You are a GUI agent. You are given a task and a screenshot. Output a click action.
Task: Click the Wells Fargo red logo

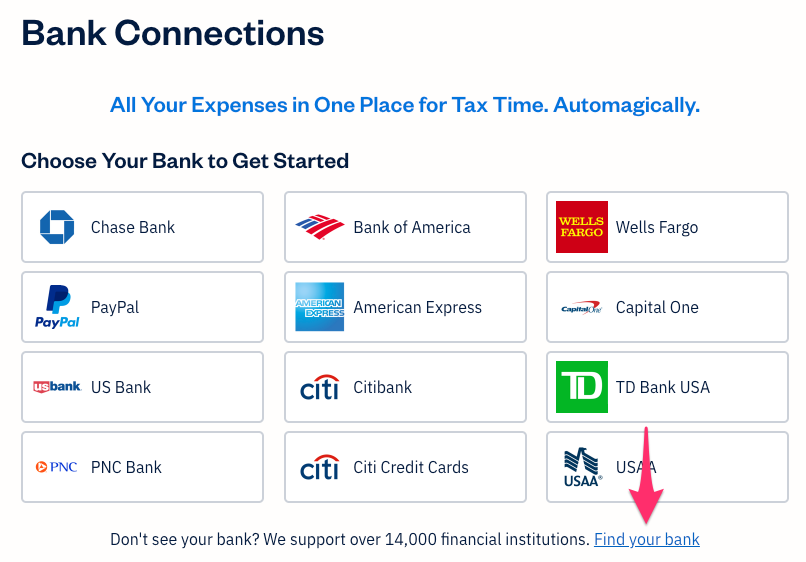pos(581,227)
